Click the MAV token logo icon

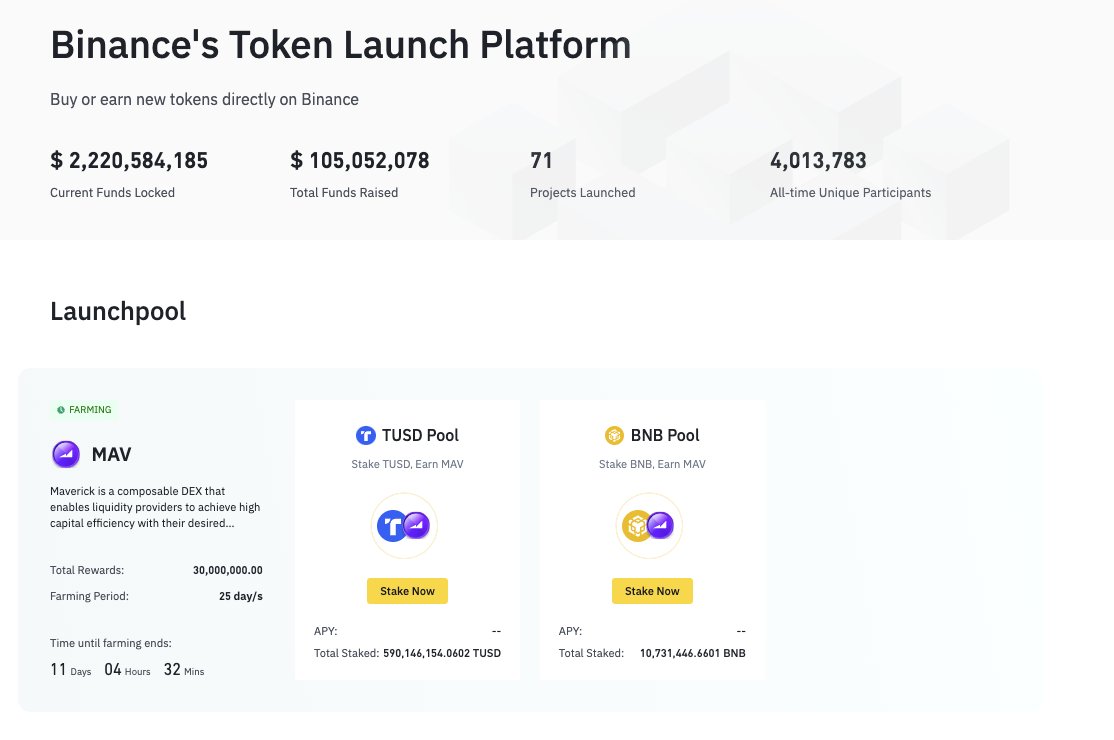click(66, 455)
